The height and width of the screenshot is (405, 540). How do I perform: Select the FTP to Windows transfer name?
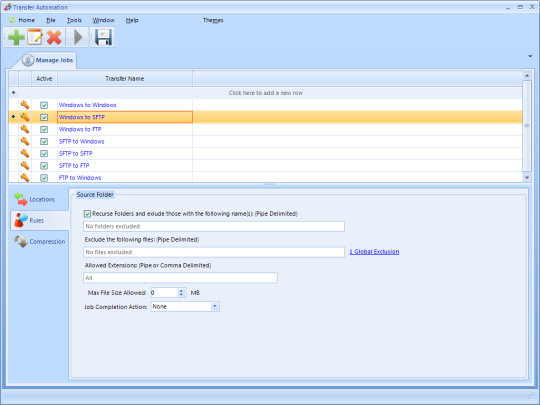[x=80, y=178]
